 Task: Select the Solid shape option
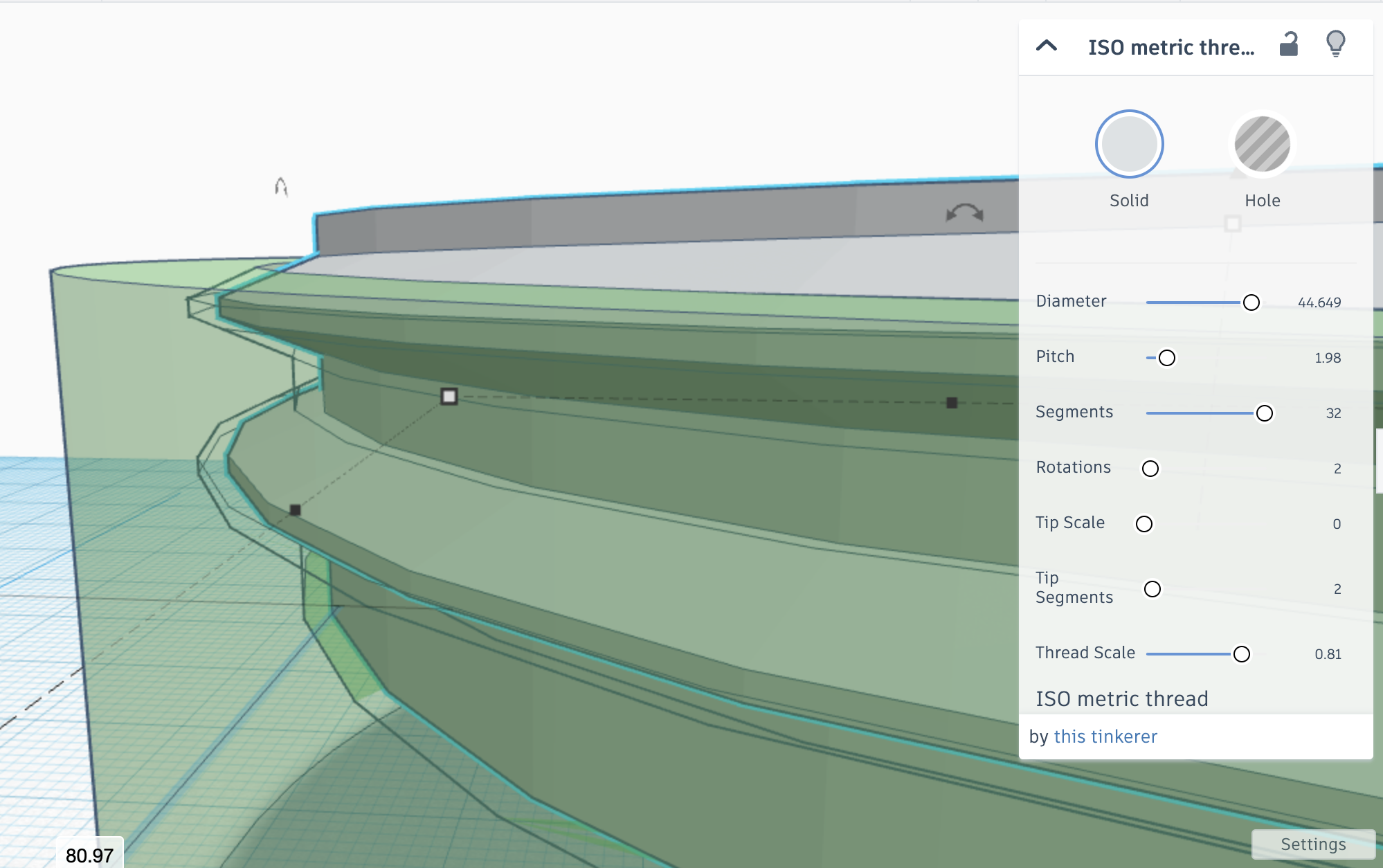click(1129, 145)
